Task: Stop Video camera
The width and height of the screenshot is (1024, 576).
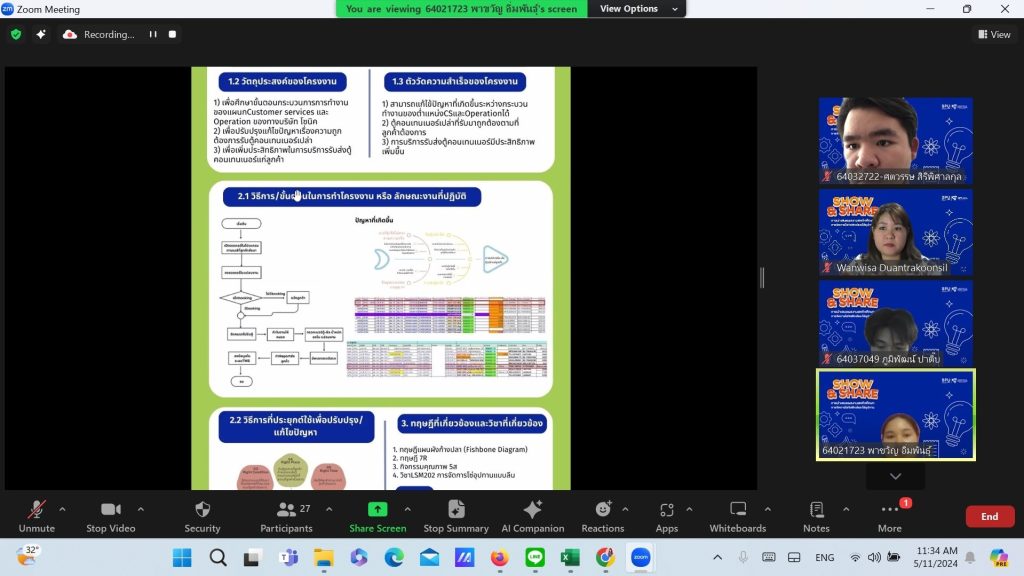Action: 111,517
